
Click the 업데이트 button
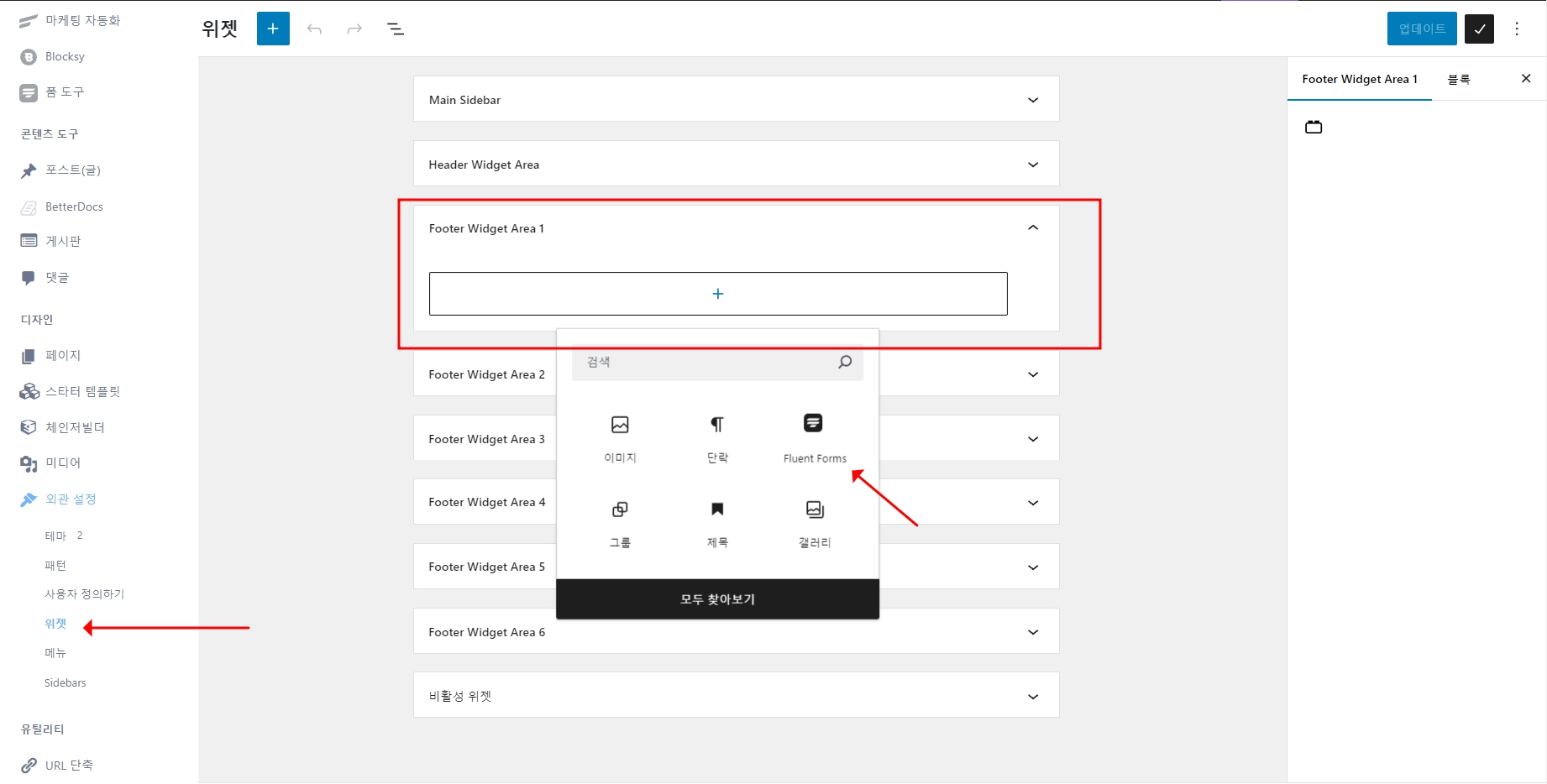click(x=1422, y=29)
